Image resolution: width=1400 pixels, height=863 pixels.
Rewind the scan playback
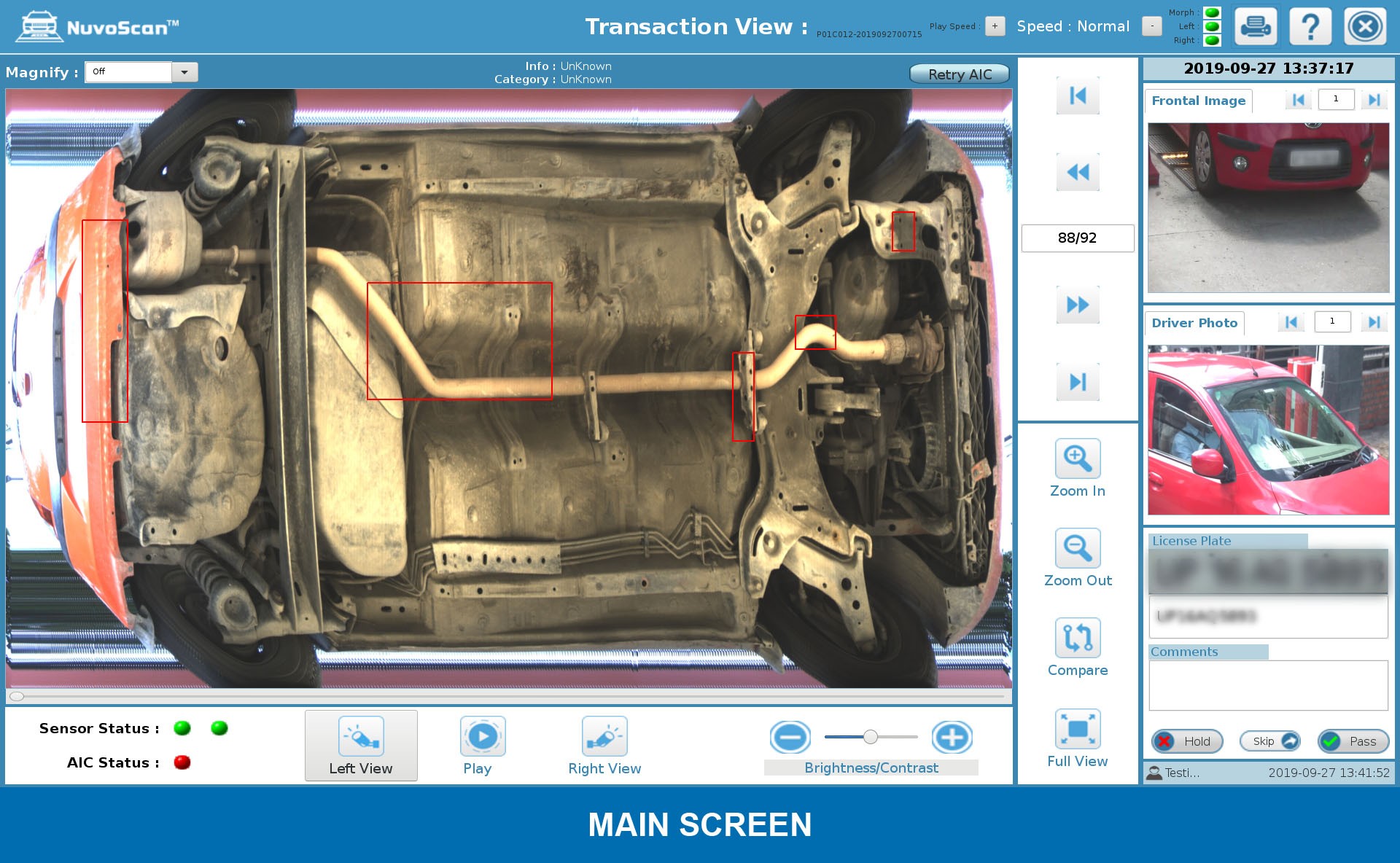point(1077,172)
